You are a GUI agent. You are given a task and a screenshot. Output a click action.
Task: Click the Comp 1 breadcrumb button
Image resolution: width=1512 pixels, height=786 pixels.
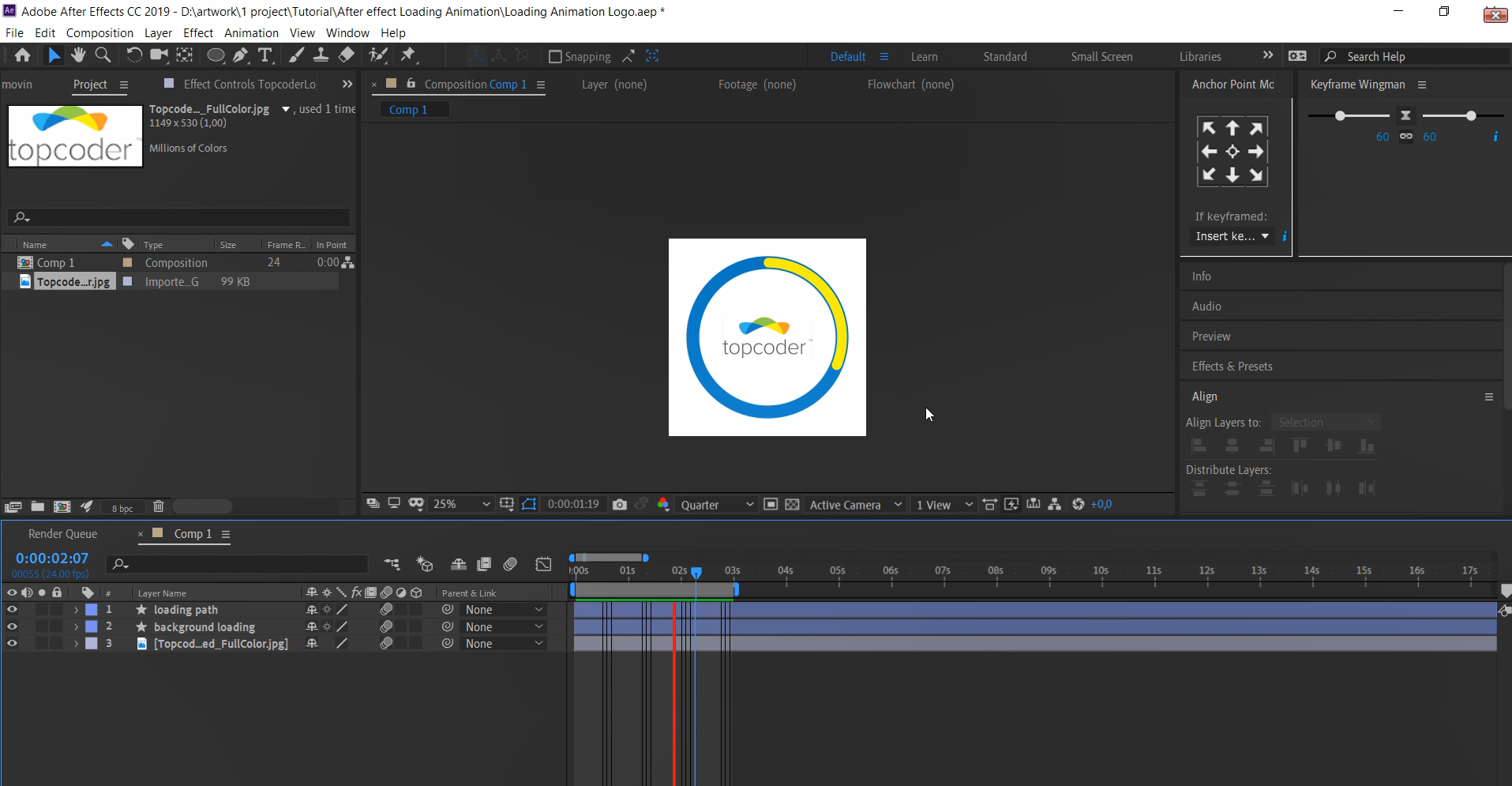(415, 110)
